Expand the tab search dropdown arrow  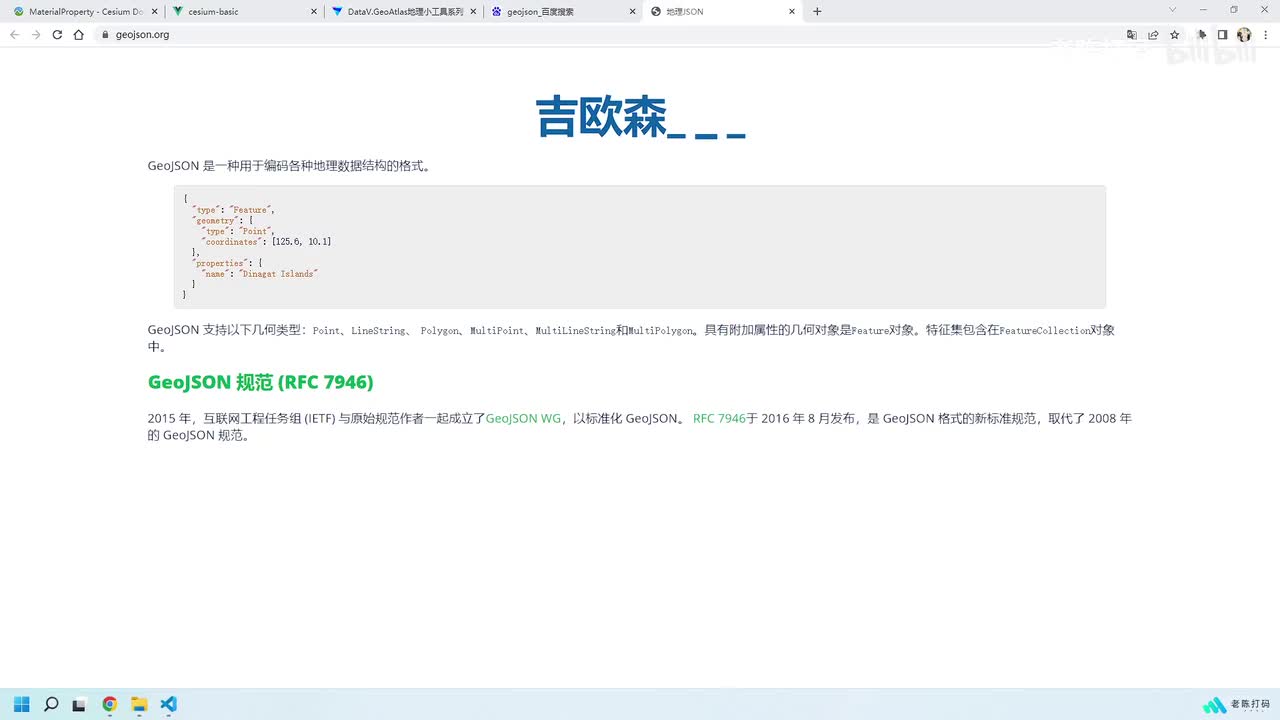pos(1173,10)
